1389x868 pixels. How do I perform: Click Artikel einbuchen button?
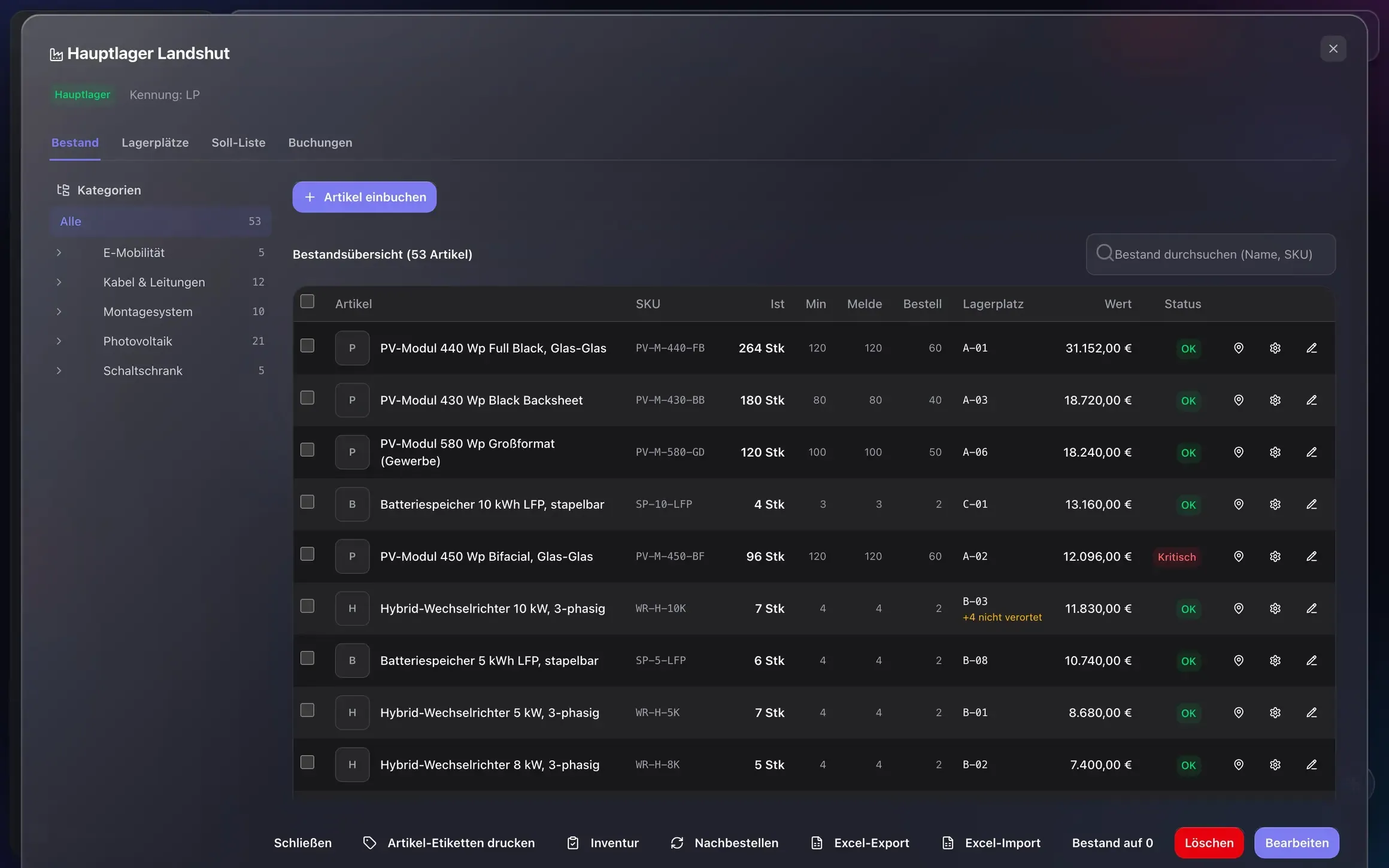pyautogui.click(x=364, y=197)
